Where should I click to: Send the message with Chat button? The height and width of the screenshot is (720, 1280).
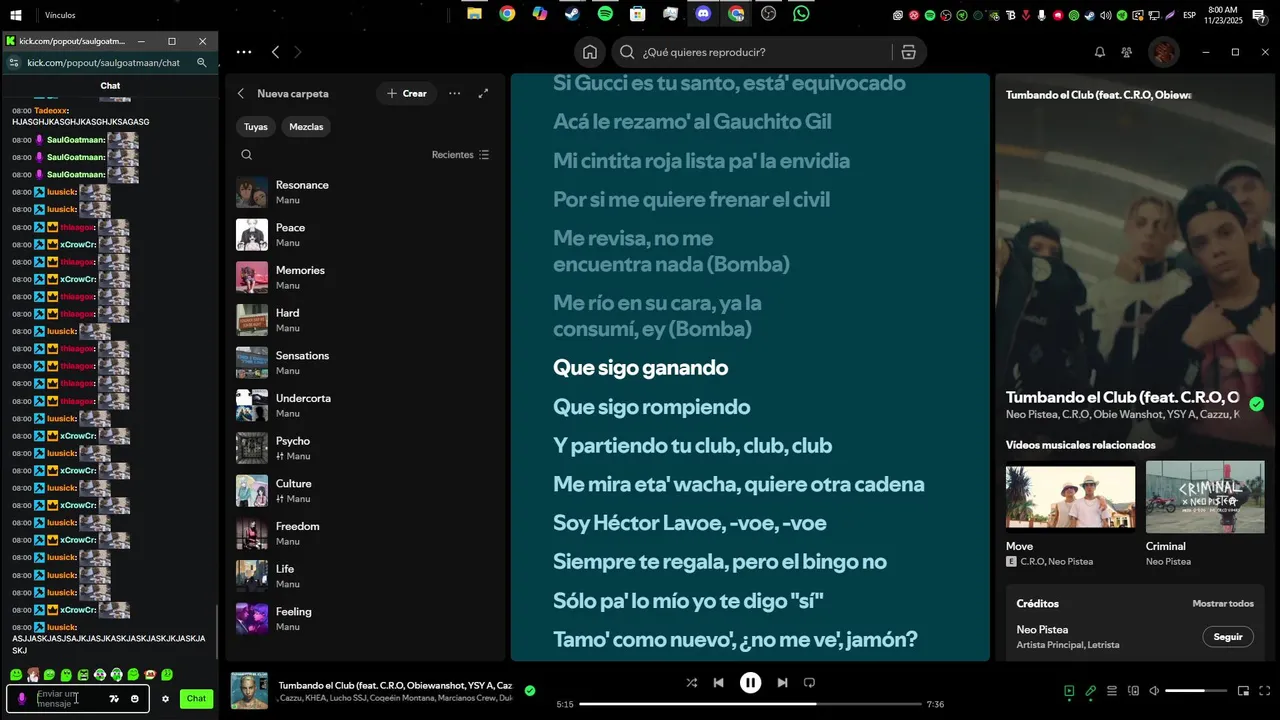(x=196, y=699)
